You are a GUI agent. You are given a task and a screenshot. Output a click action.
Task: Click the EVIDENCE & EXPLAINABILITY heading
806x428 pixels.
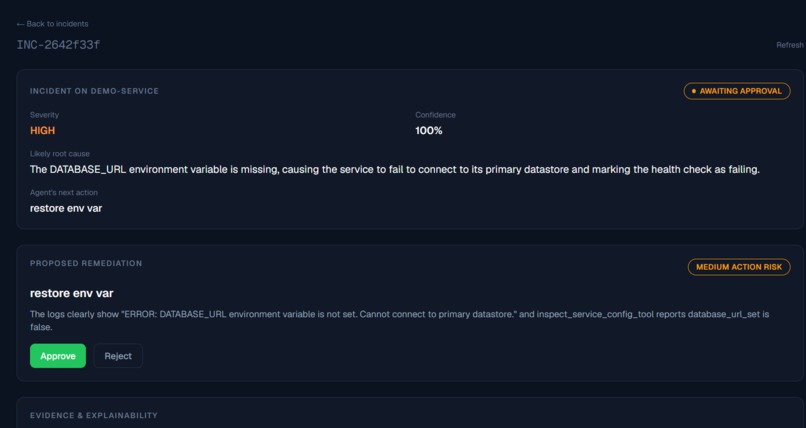tap(94, 415)
